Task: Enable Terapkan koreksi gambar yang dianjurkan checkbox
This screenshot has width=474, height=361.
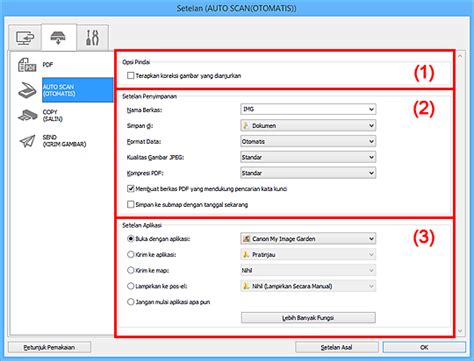Action: point(130,76)
